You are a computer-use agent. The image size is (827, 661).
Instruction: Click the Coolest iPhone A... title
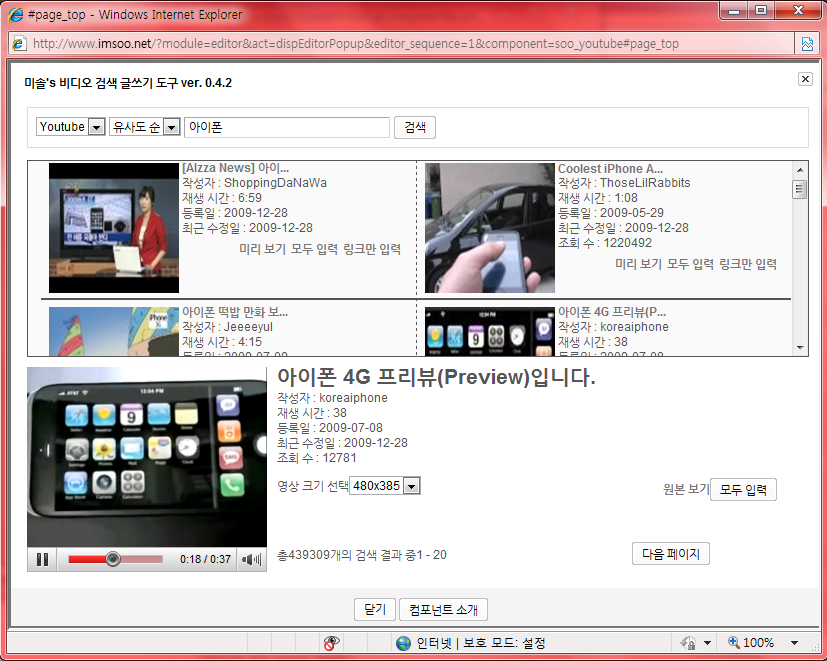[x=610, y=169]
